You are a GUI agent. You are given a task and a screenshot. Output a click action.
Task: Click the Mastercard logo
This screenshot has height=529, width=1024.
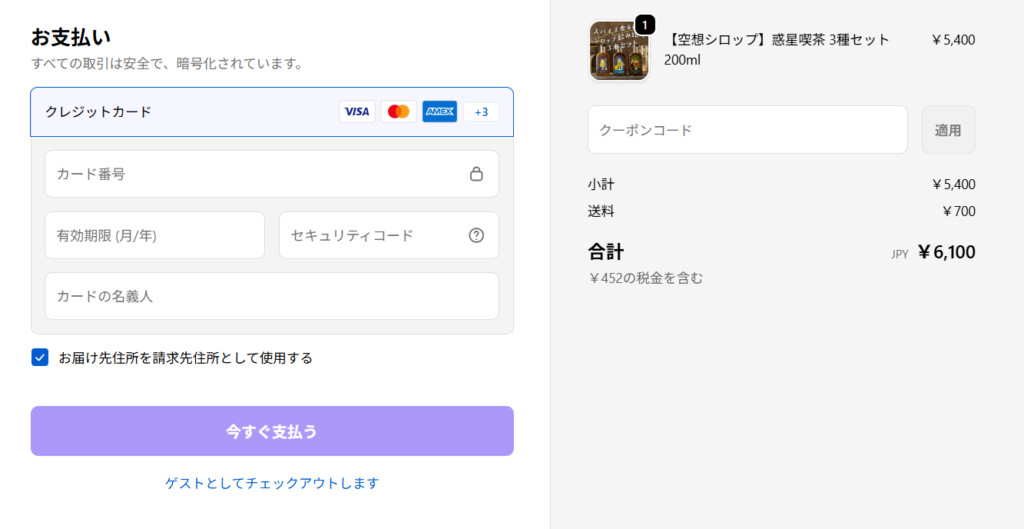tap(398, 112)
